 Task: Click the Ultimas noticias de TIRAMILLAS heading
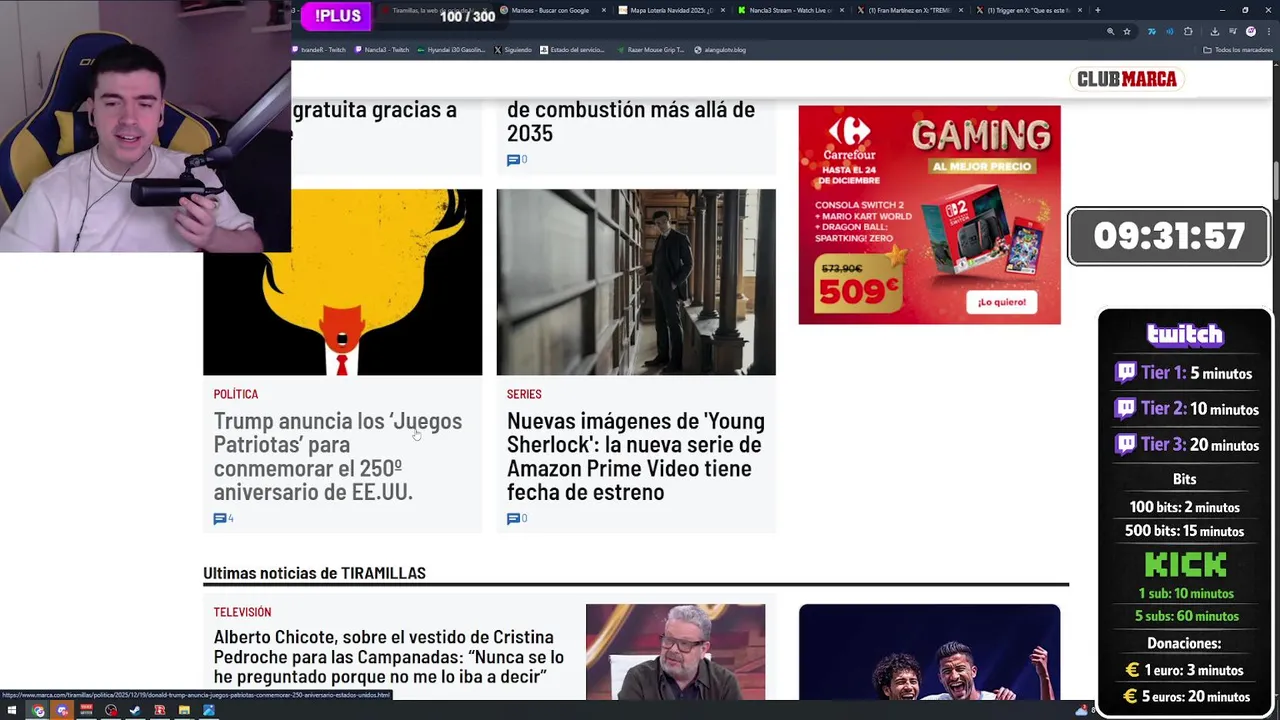[314, 573]
